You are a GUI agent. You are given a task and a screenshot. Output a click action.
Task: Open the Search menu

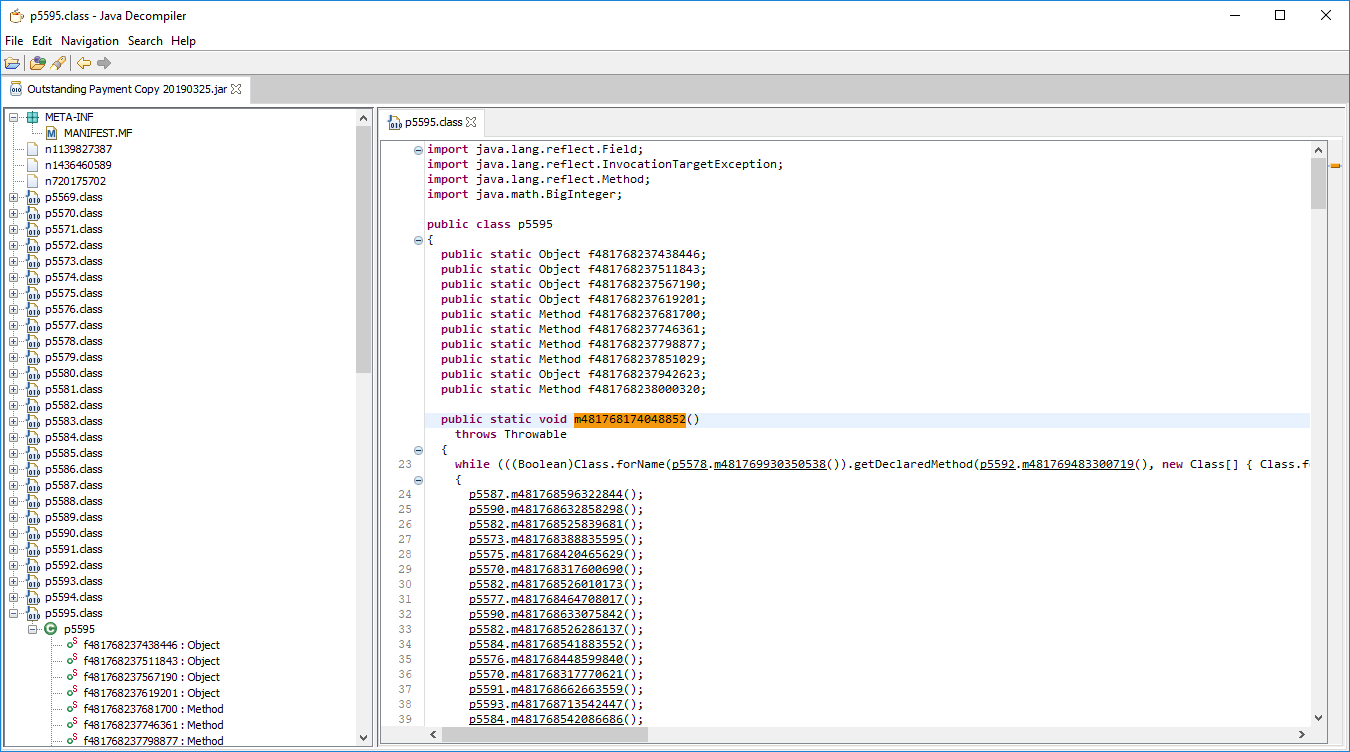(x=145, y=41)
